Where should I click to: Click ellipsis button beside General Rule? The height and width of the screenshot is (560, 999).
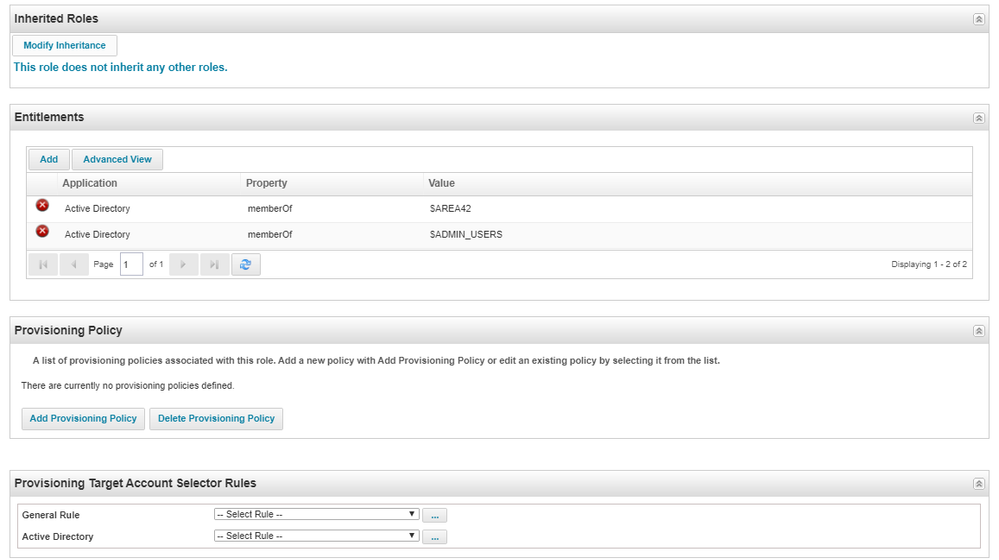pyautogui.click(x=434, y=515)
